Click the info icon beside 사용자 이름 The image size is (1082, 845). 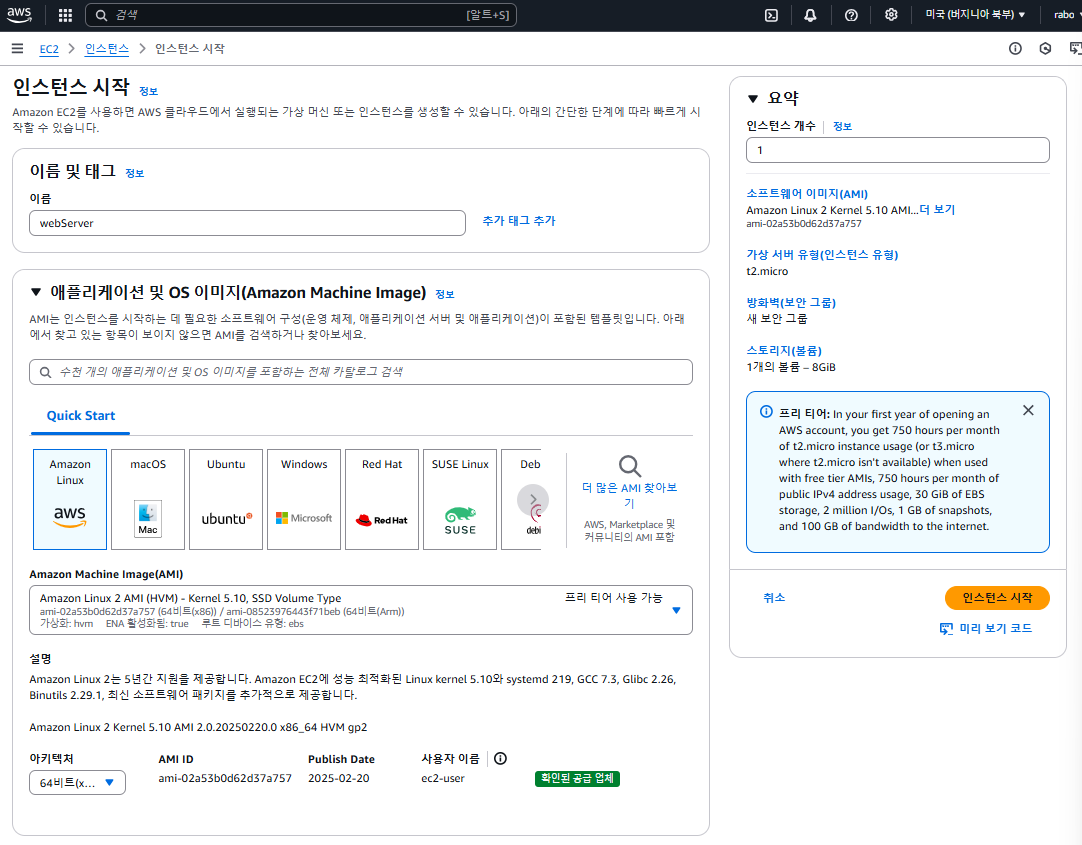tap(500, 759)
